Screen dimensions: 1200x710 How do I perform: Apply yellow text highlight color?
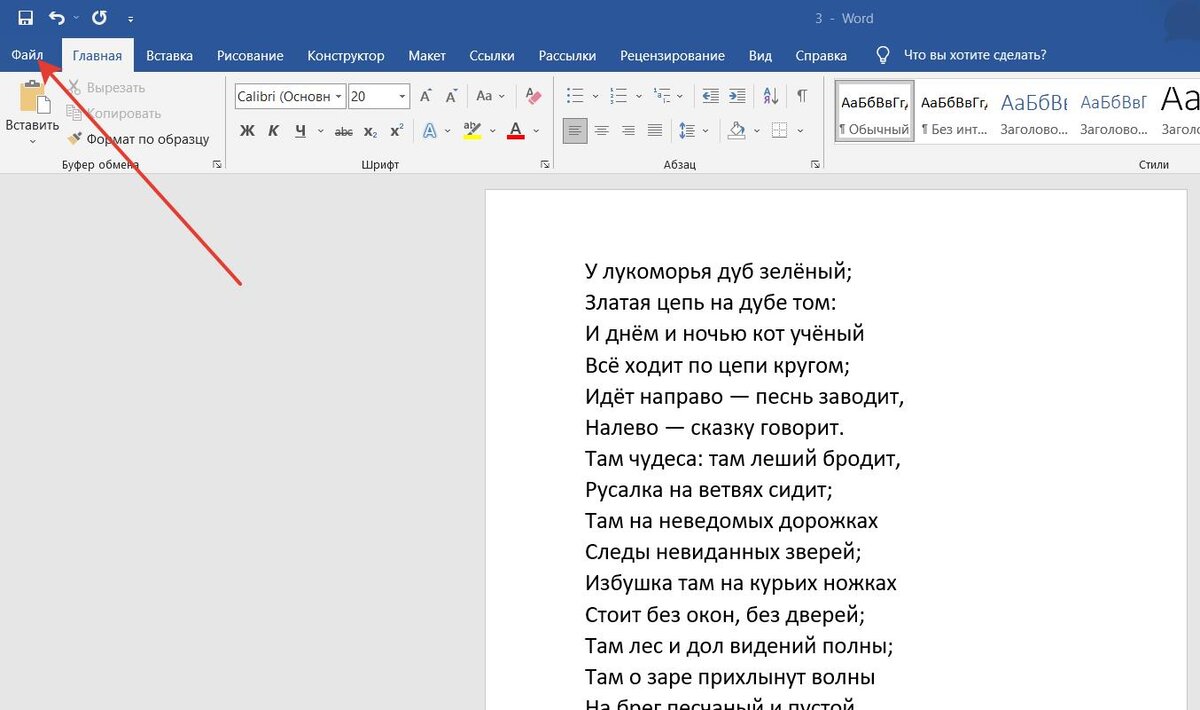click(x=472, y=131)
